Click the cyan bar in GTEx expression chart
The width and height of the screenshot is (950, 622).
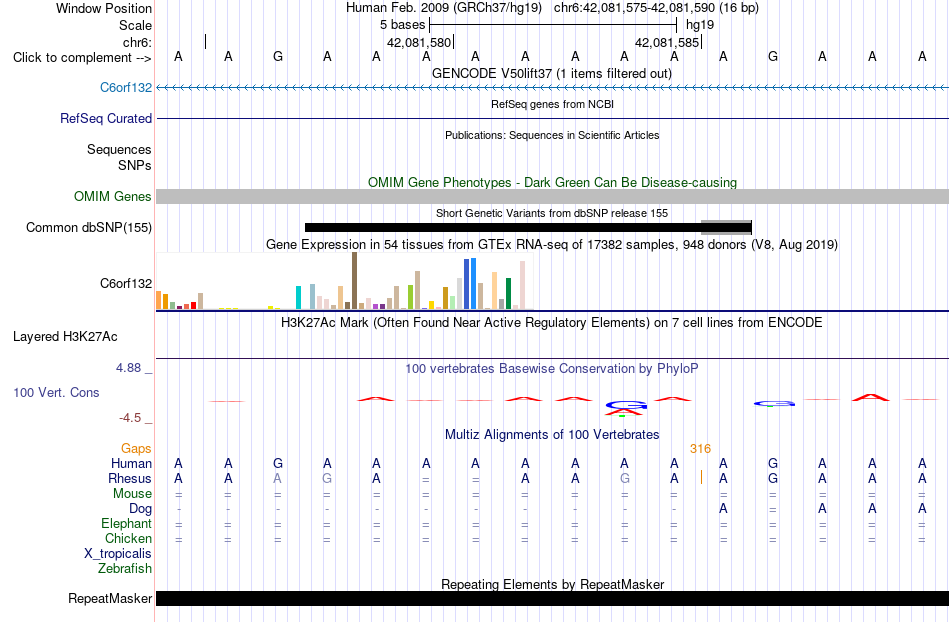[x=298, y=297]
